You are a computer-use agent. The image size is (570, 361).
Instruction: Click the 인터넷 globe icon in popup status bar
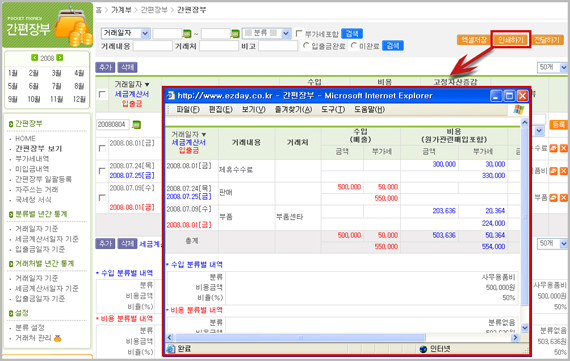tap(423, 349)
